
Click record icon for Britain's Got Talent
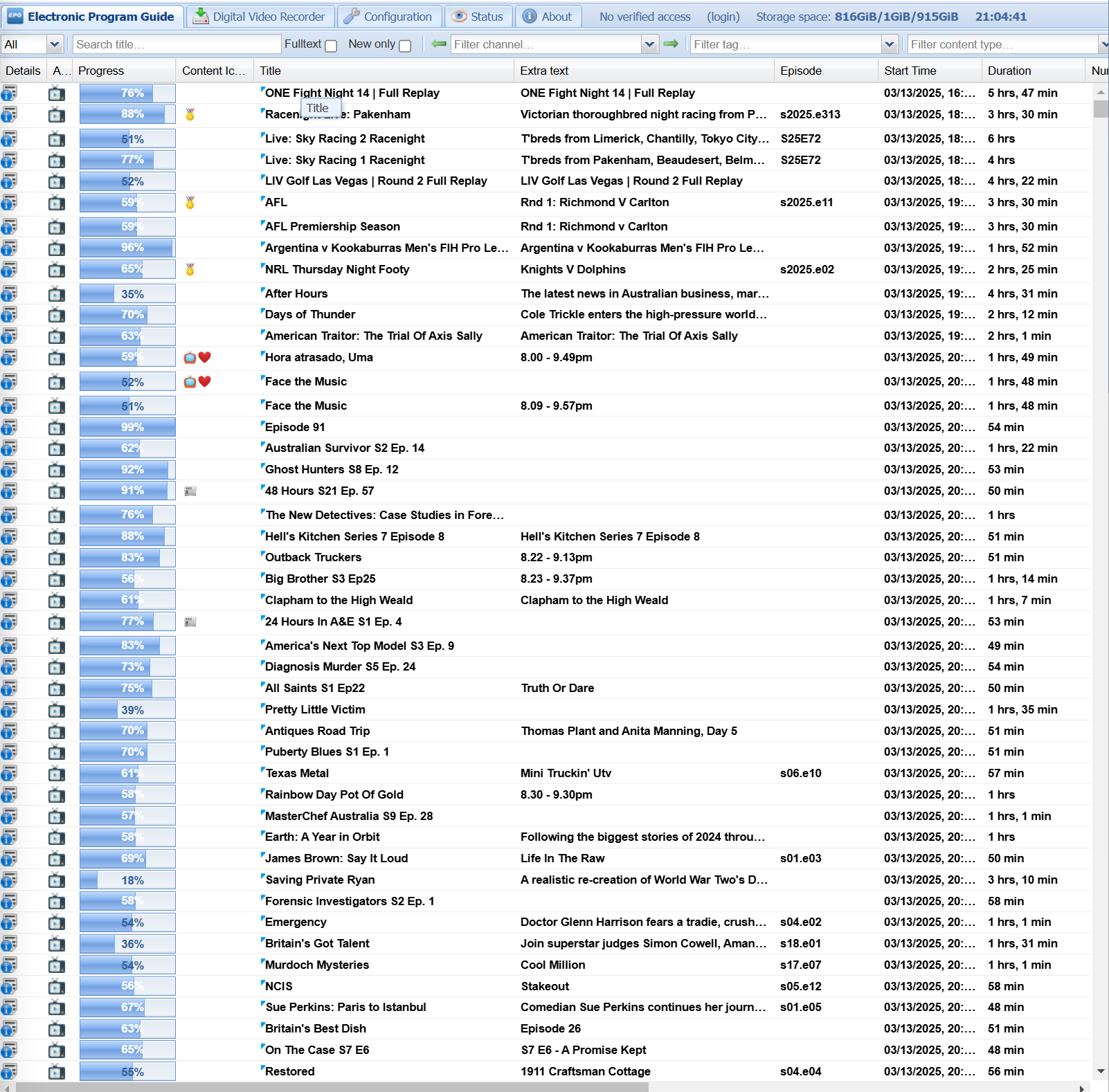coord(57,944)
